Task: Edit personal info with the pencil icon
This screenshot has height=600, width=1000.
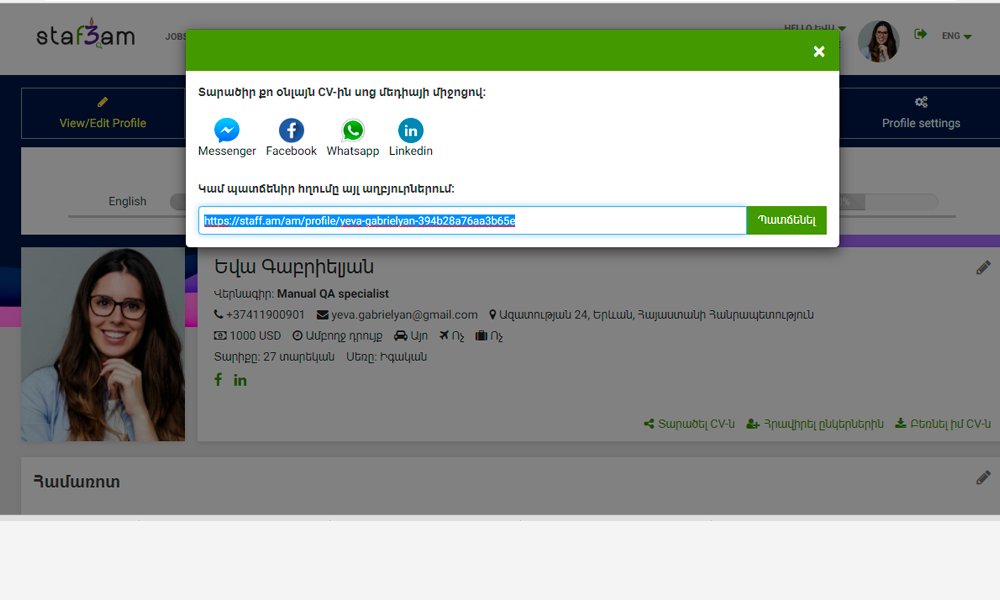Action: (x=983, y=268)
